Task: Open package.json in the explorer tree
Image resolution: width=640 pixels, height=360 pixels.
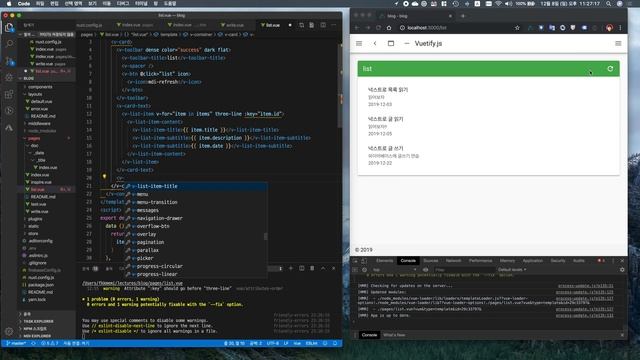Action: [41, 285]
